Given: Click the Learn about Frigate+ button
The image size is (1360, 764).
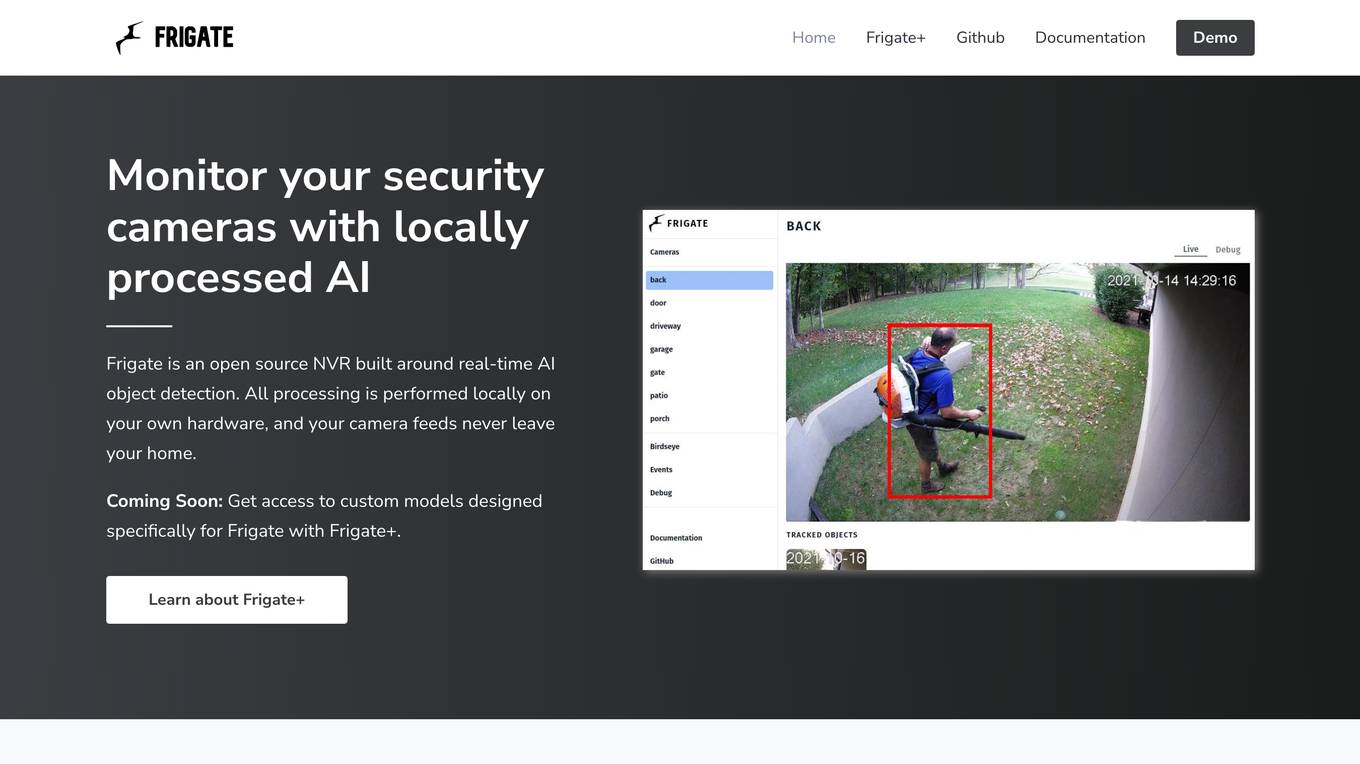Looking at the screenshot, I should point(227,600).
